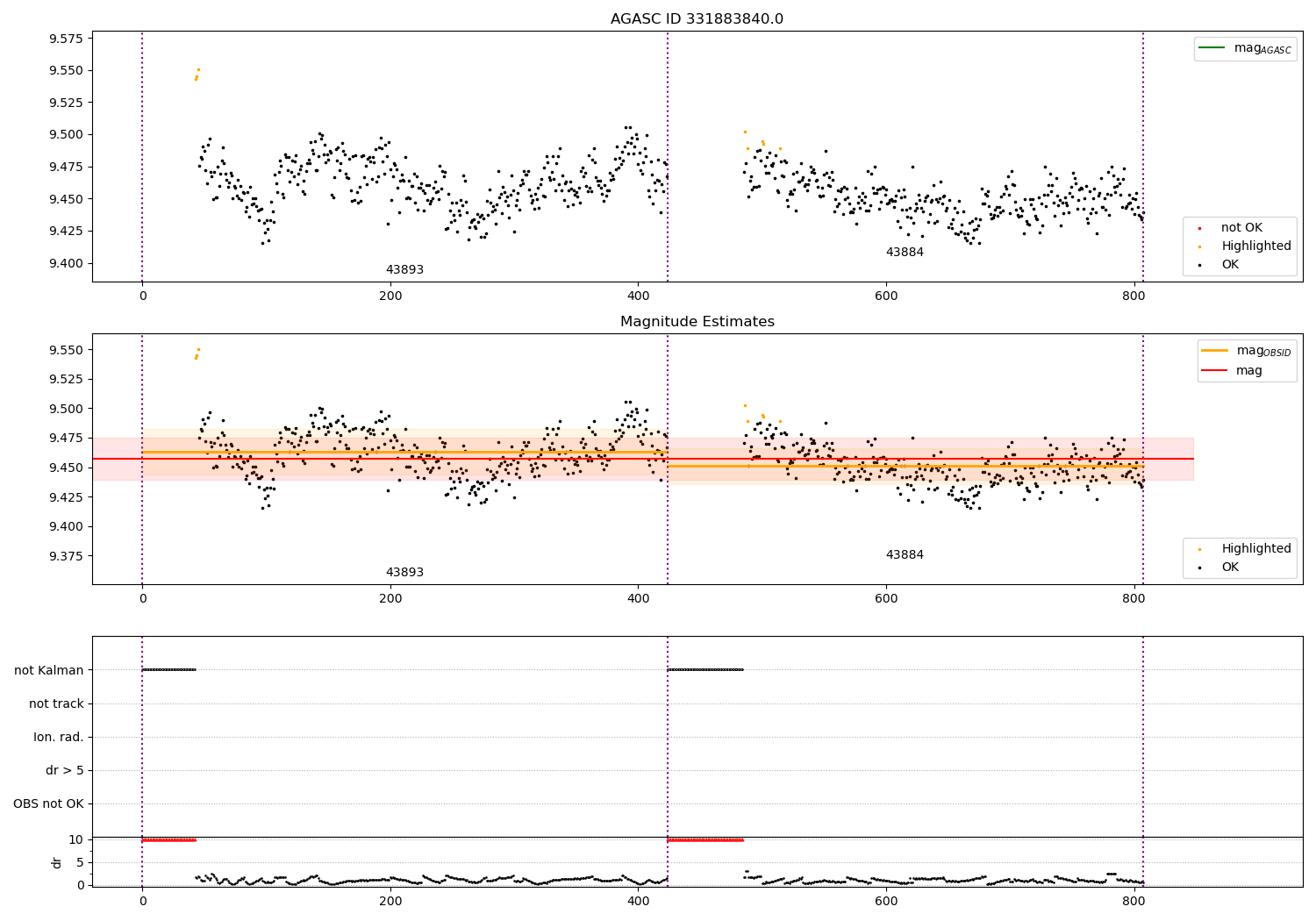The width and height of the screenshot is (1316, 921).
Task: Click '43884' label in Magnitude Estimates plot
Action: tap(905, 555)
